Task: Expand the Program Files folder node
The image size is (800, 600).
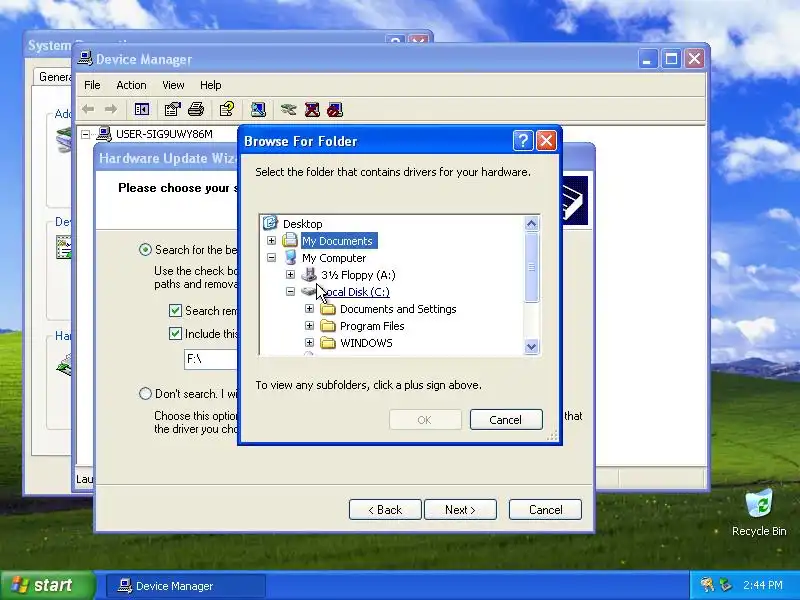Action: [309, 326]
